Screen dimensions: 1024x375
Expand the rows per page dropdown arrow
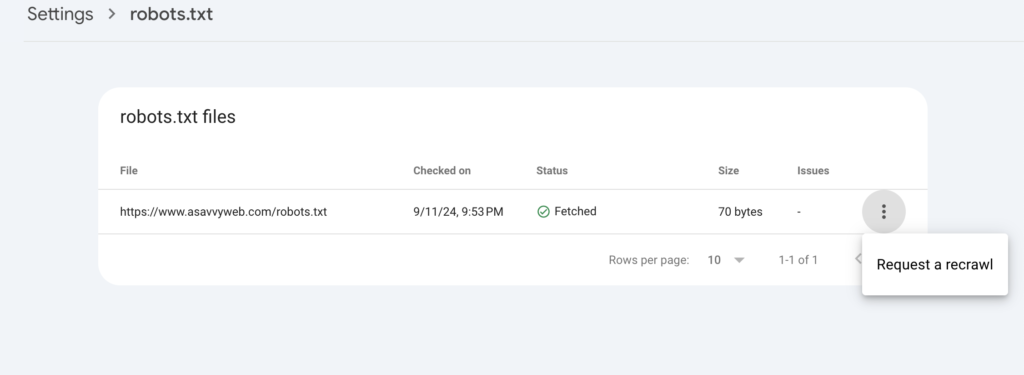[x=739, y=260]
